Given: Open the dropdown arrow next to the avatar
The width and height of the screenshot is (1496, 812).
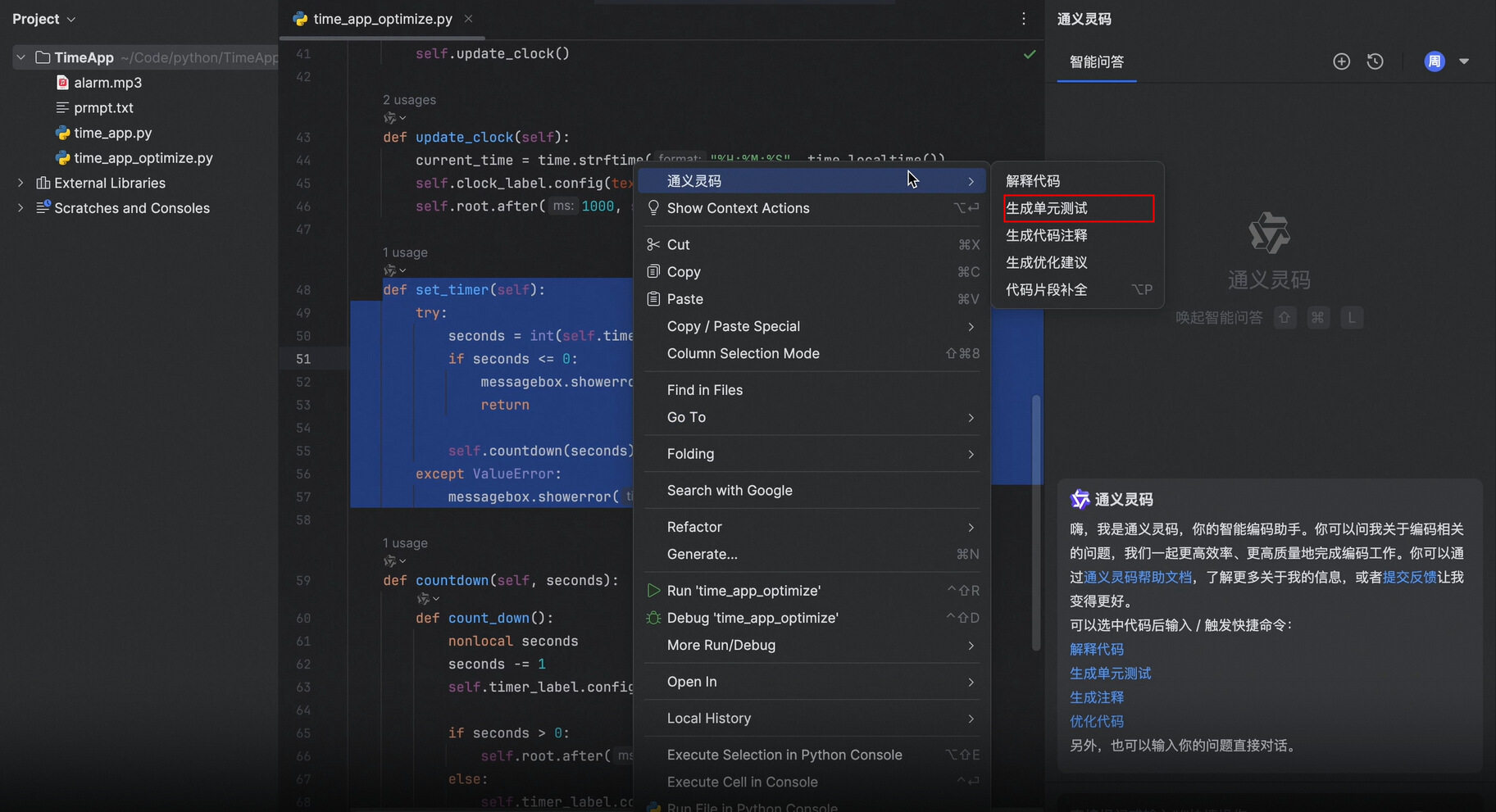Looking at the screenshot, I should coord(1464,61).
